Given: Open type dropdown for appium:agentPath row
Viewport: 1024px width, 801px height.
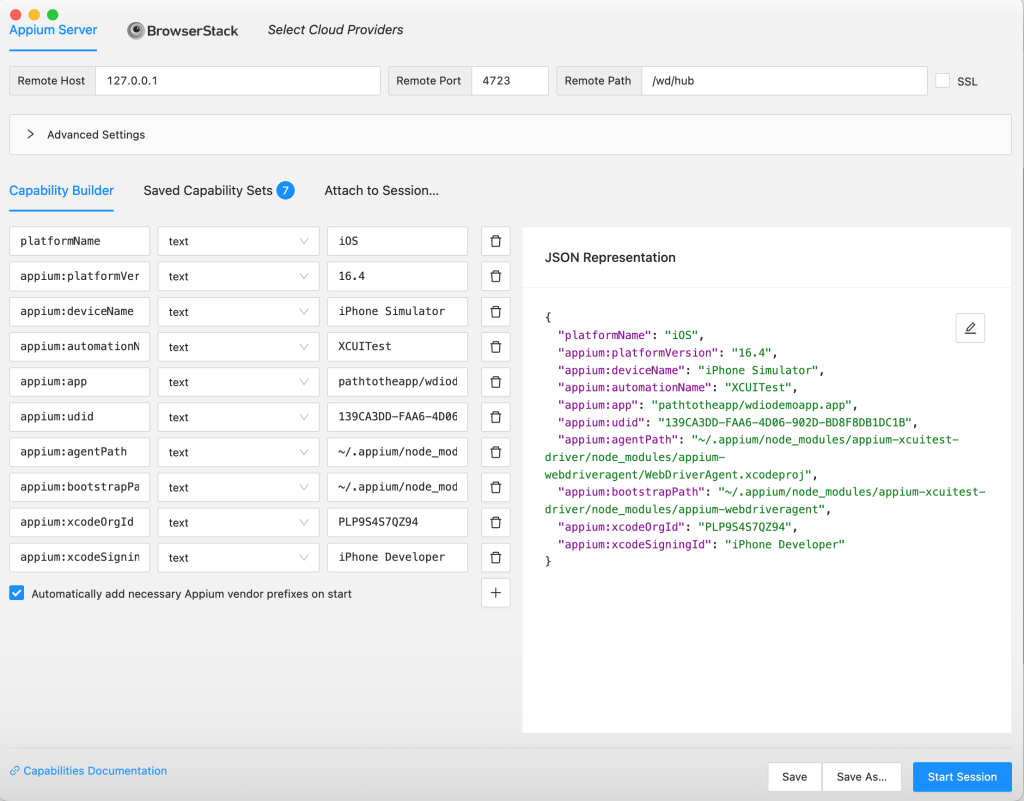Looking at the screenshot, I should (x=238, y=452).
